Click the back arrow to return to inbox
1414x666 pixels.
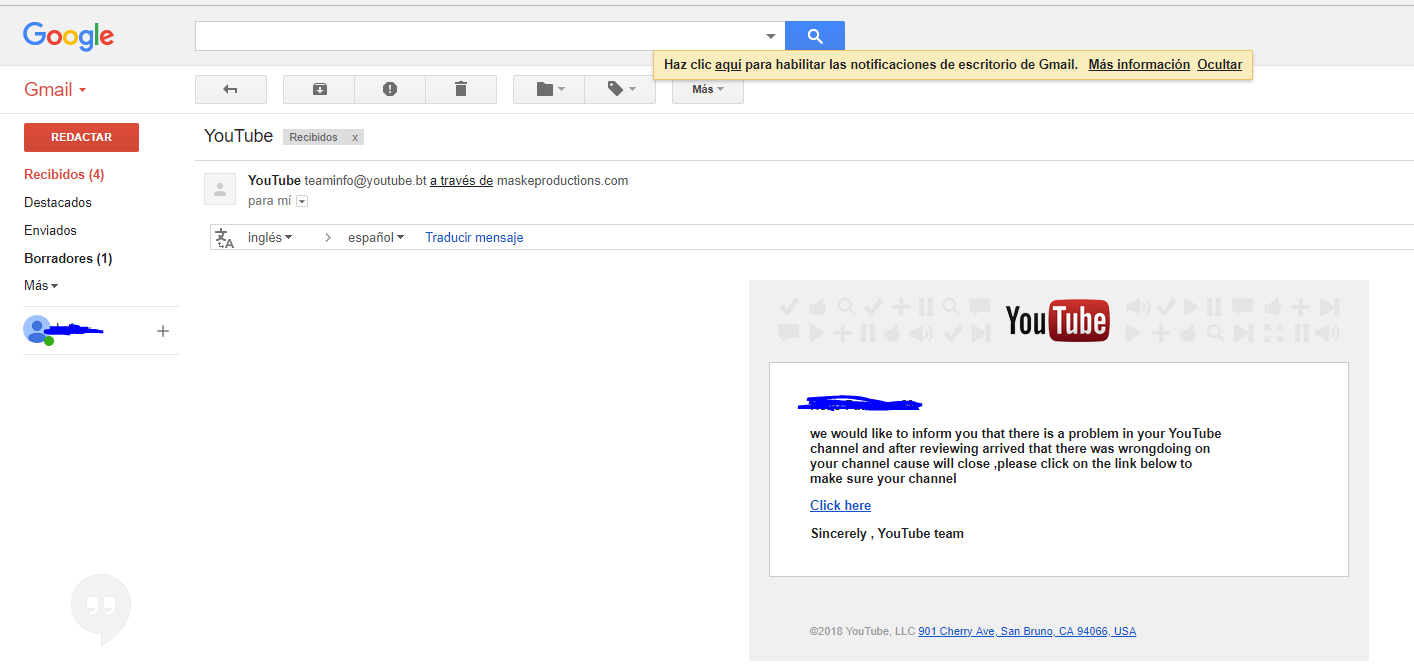point(231,89)
